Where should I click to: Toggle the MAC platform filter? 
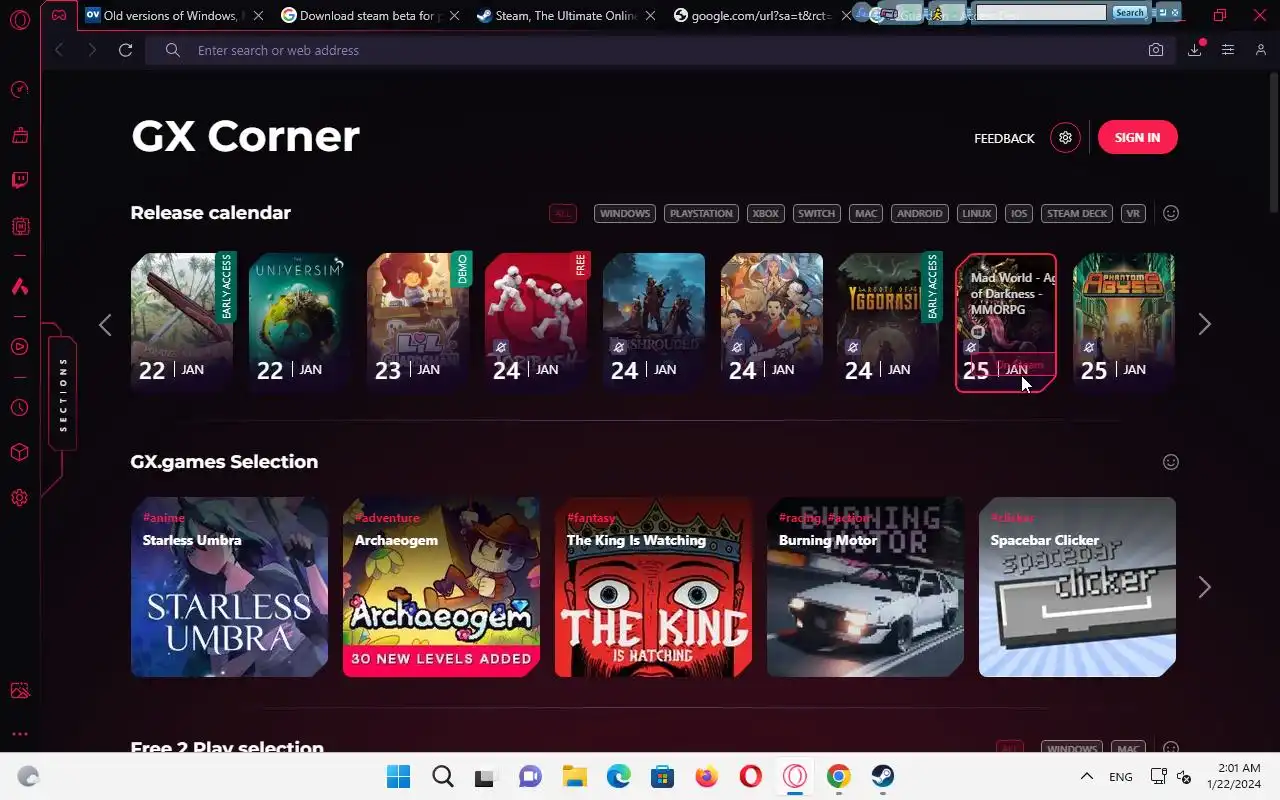866,213
